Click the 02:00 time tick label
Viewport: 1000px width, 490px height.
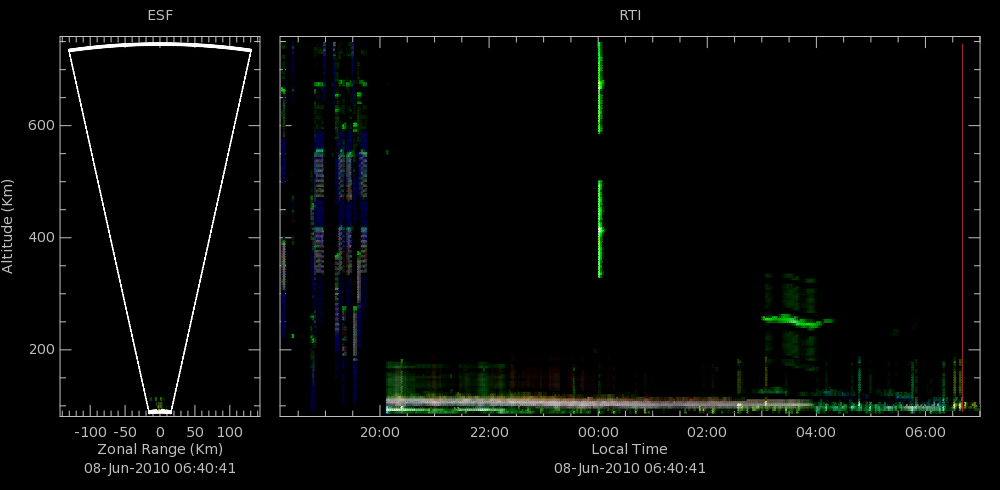[x=707, y=432]
